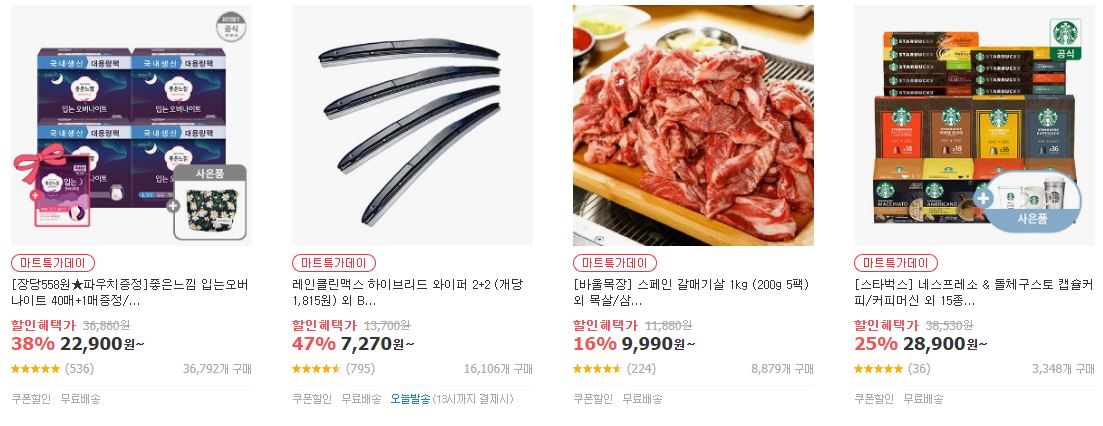This screenshot has height=426, width=1103.
Task: Open the 좋은느낌 입는오버나이트 product title
Action: pos(130,293)
